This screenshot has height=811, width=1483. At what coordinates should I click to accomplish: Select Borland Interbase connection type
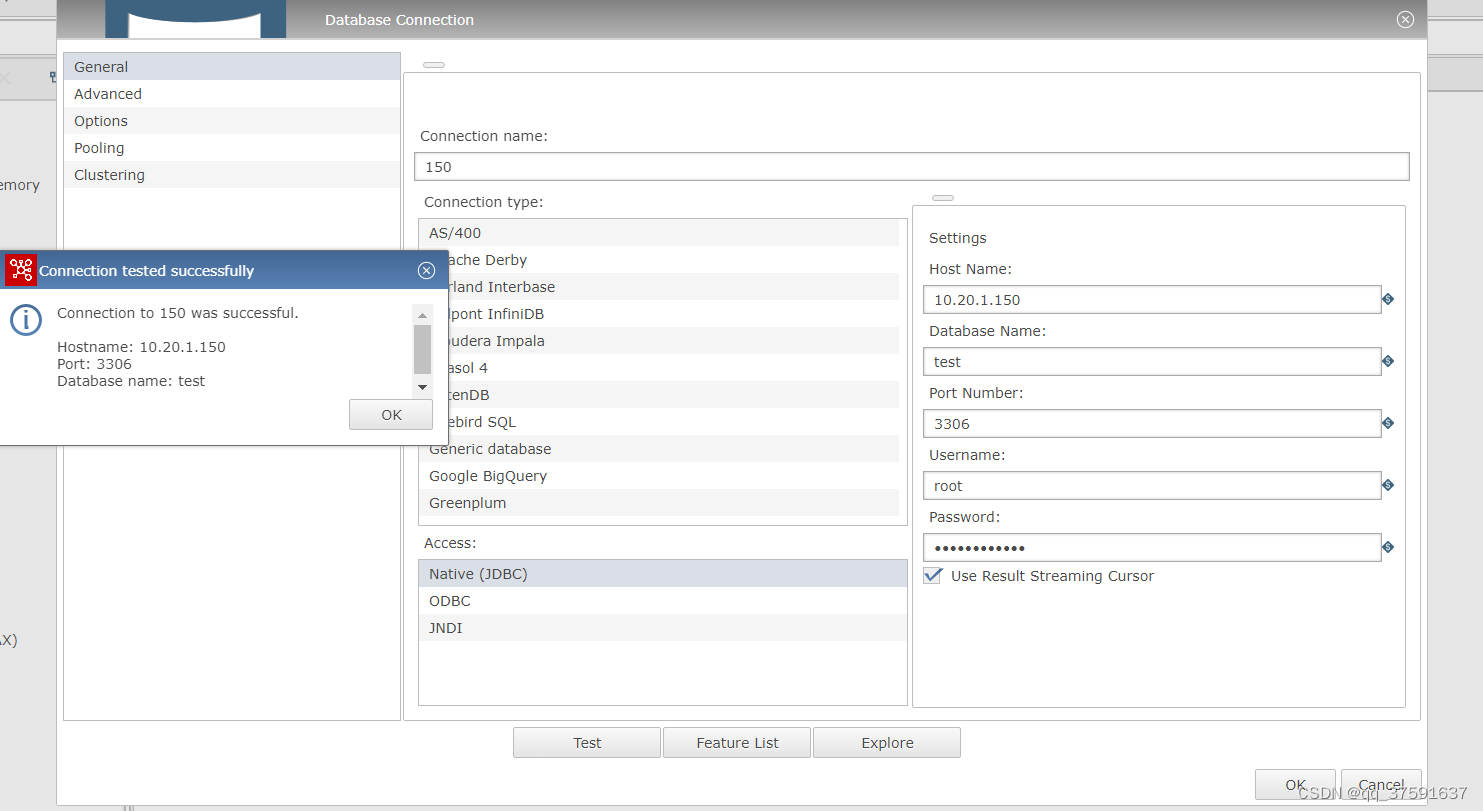coord(673,287)
